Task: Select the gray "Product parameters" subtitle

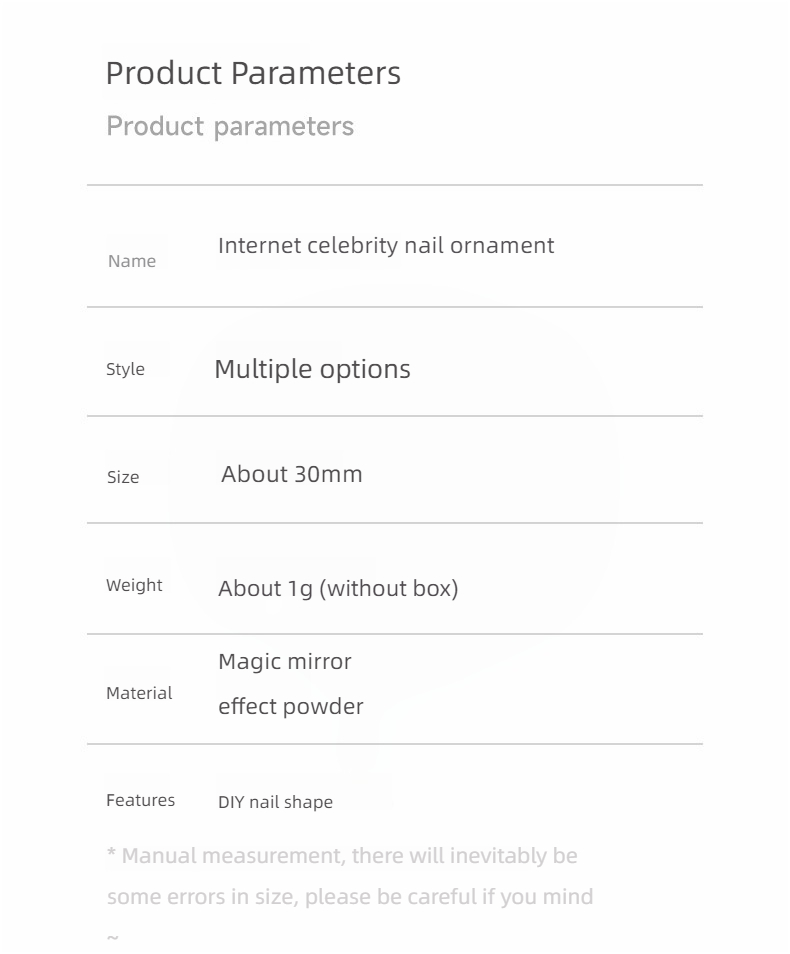Action: (x=230, y=127)
